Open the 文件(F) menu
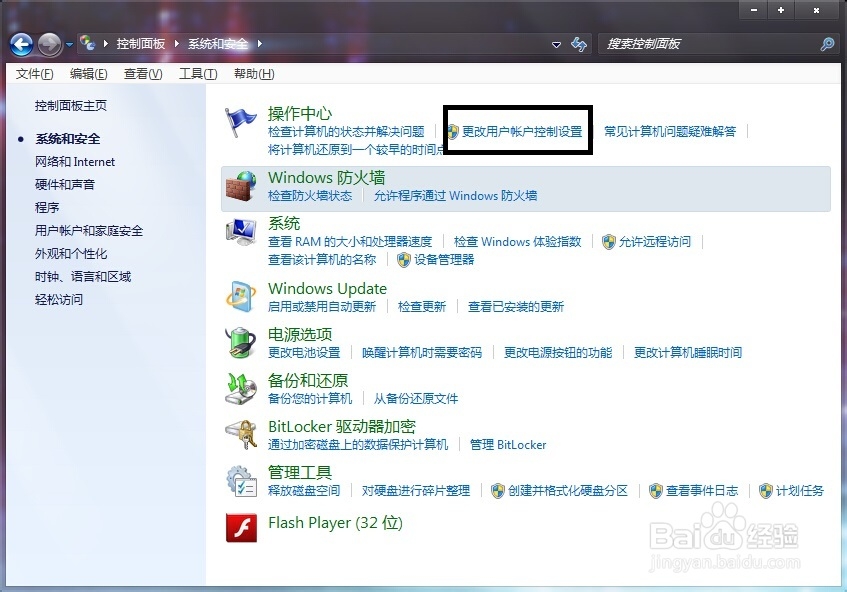The height and width of the screenshot is (592, 847). [x=35, y=74]
